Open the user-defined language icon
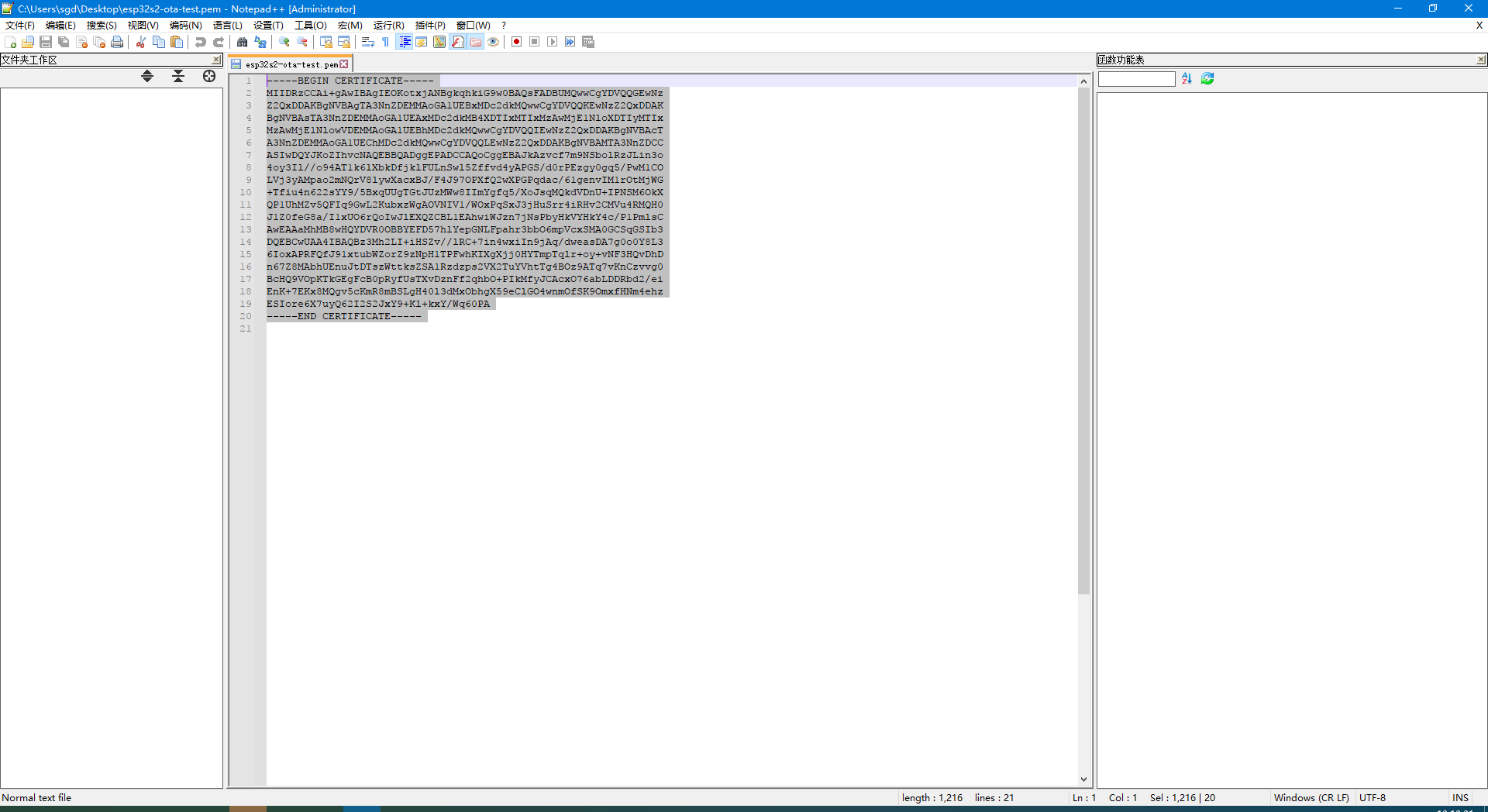Screen dimensions: 1488x812 point(422,42)
